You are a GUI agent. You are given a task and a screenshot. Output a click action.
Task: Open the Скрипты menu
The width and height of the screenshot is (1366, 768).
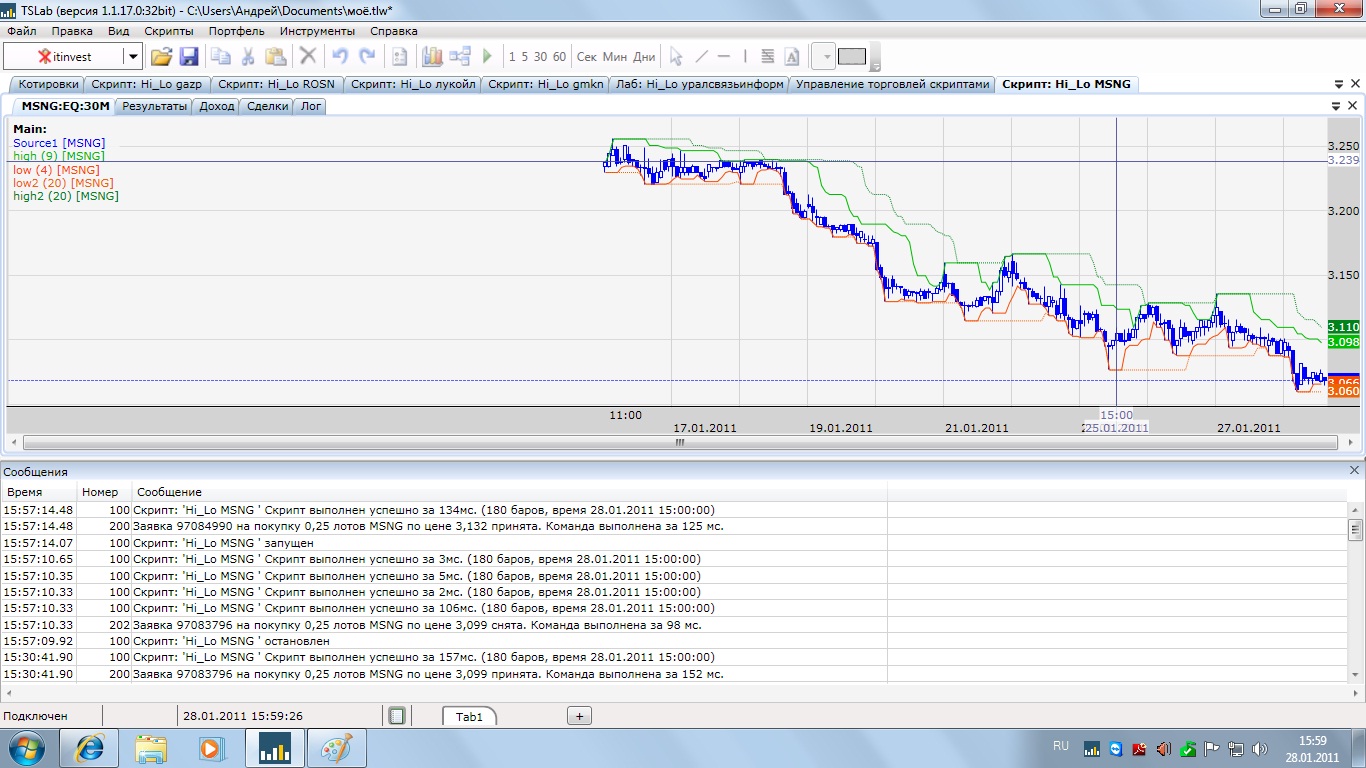[168, 31]
